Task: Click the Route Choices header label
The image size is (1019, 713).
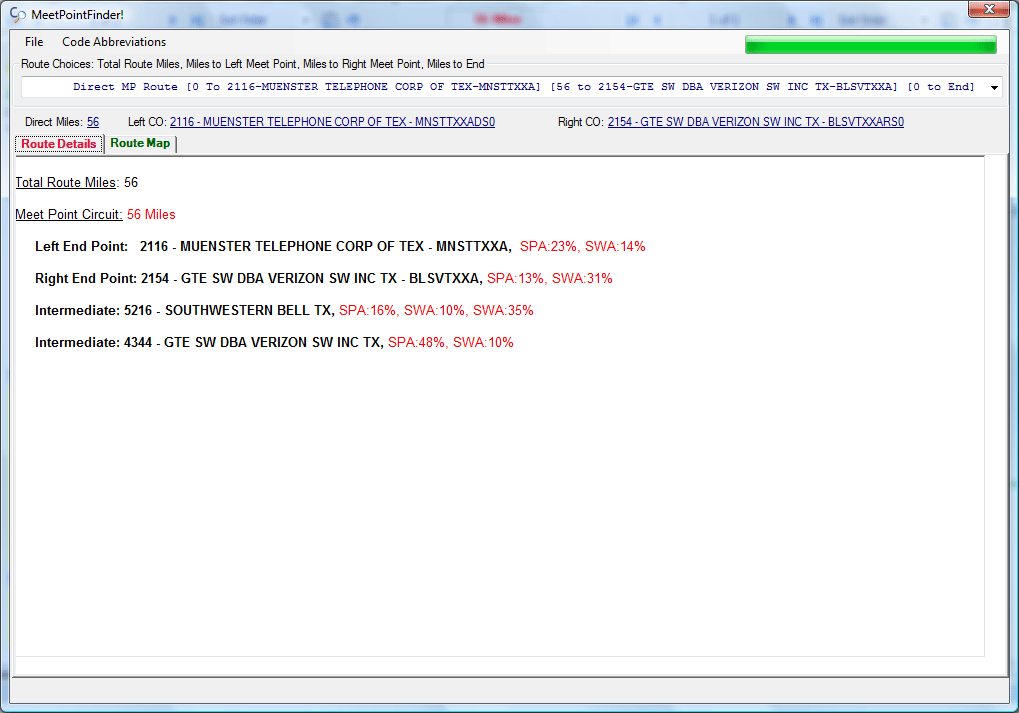Action: 253,64
